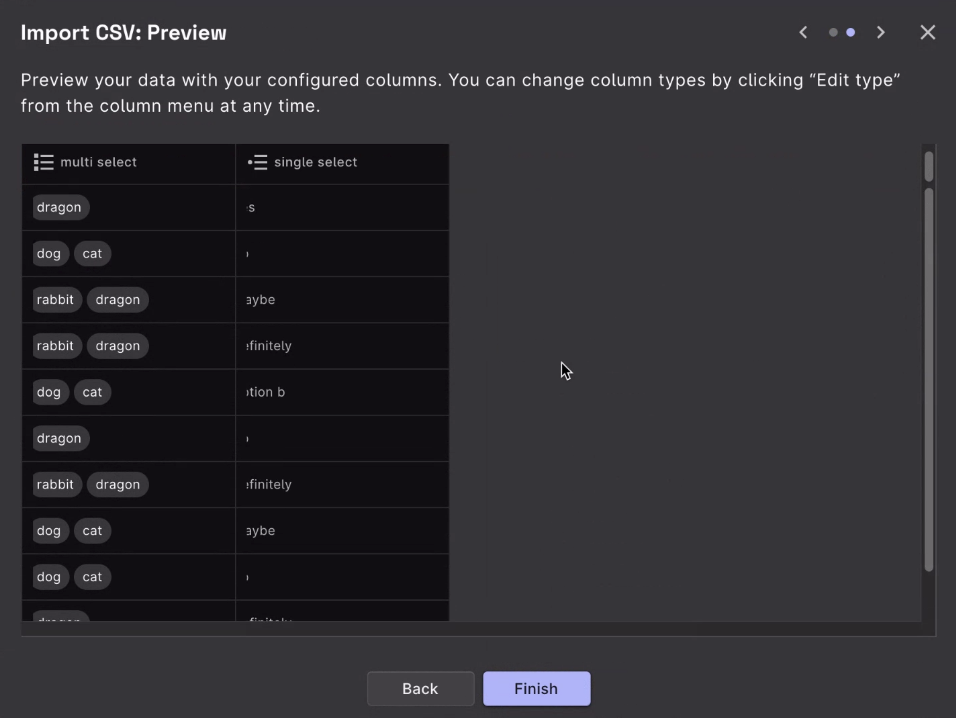Viewport: 956px width, 718px height.
Task: Click the 'finitely' cell in the seventh row
Action: tap(268, 484)
